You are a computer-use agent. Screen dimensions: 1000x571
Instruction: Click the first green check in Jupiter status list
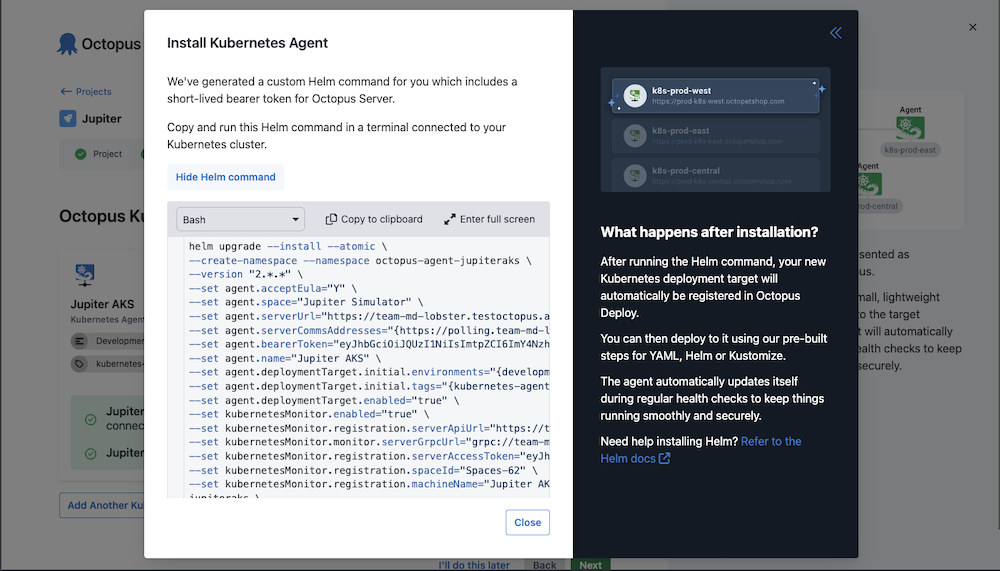pos(91,419)
